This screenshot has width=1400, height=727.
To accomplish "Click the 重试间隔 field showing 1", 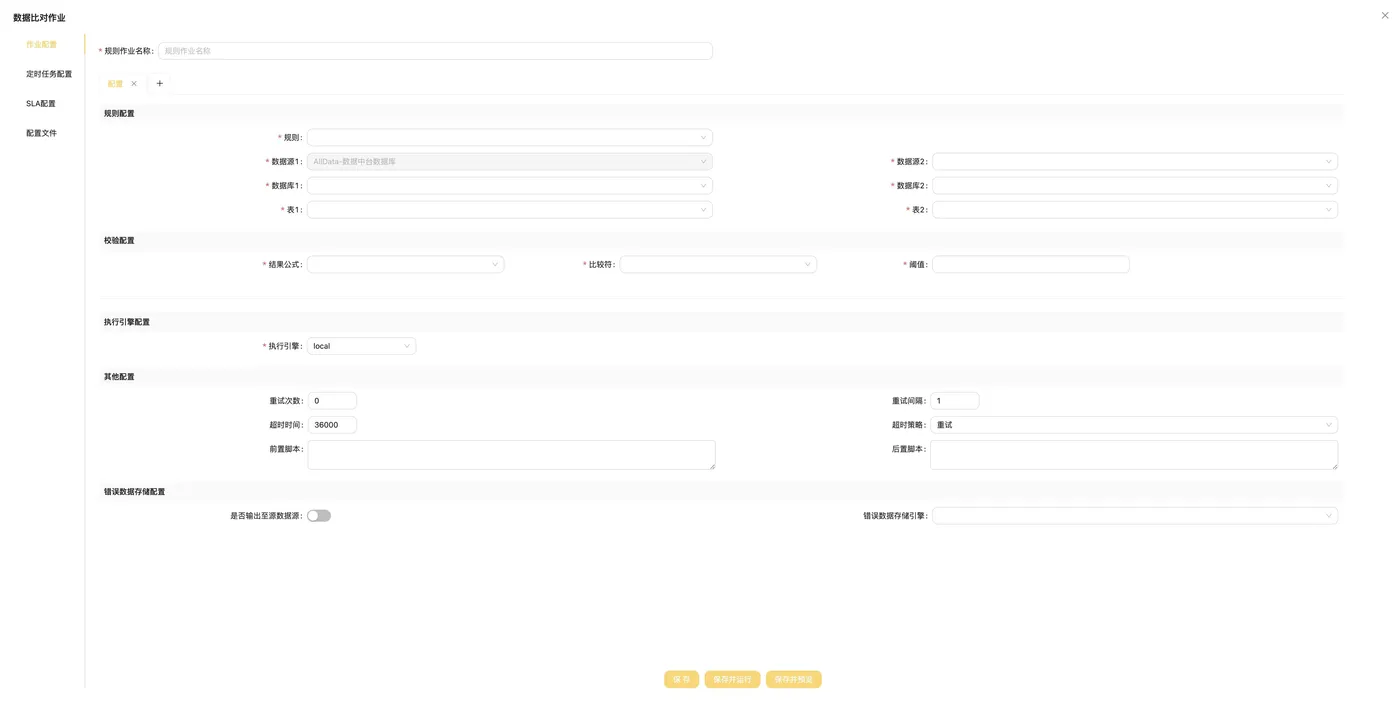I will 955,401.
